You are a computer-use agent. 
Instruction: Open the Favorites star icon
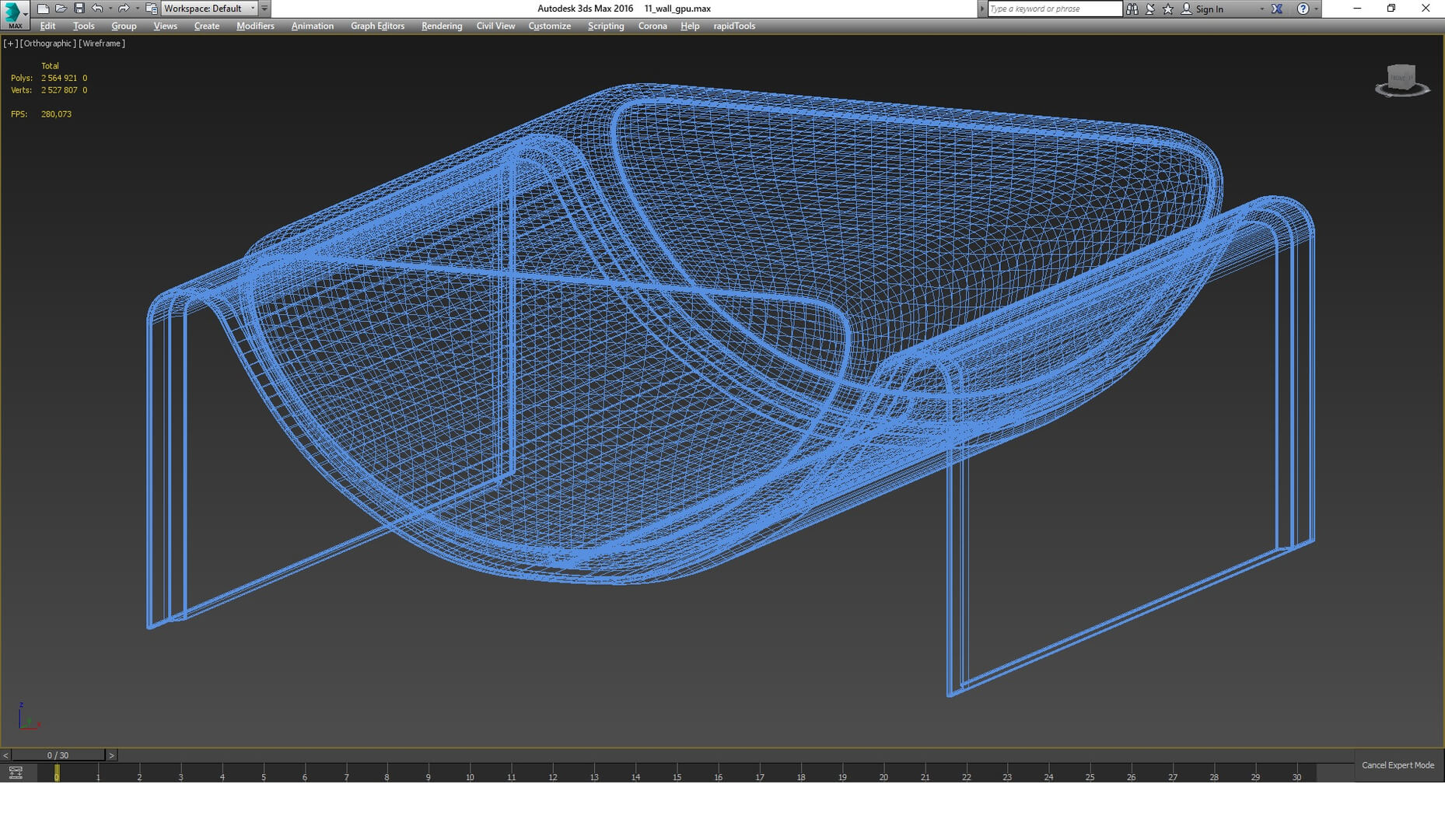1167,9
